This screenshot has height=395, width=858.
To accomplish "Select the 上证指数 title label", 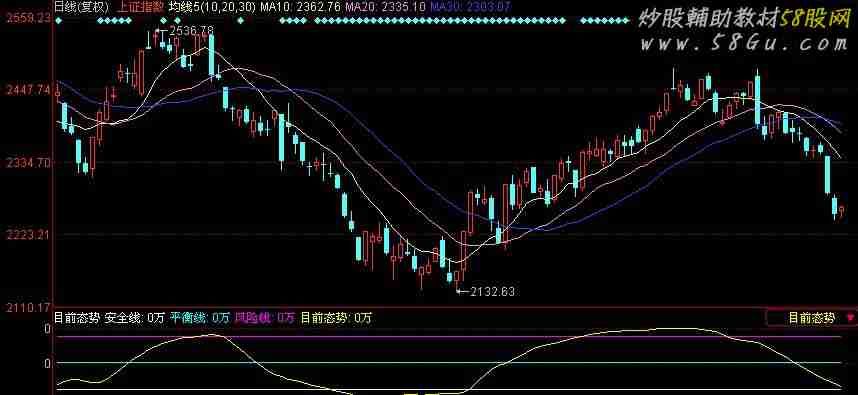I will point(140,7).
